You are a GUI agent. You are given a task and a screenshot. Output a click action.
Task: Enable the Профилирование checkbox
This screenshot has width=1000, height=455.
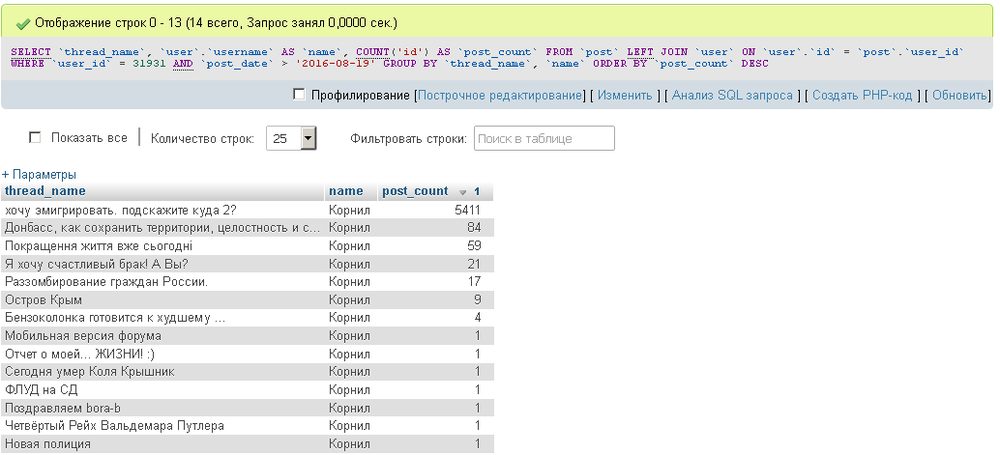(299, 95)
